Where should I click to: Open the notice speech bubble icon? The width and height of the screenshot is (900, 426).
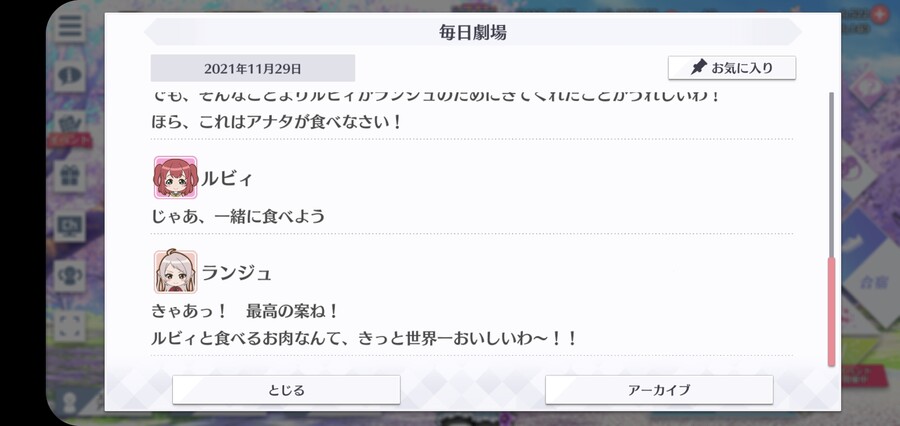[69, 75]
